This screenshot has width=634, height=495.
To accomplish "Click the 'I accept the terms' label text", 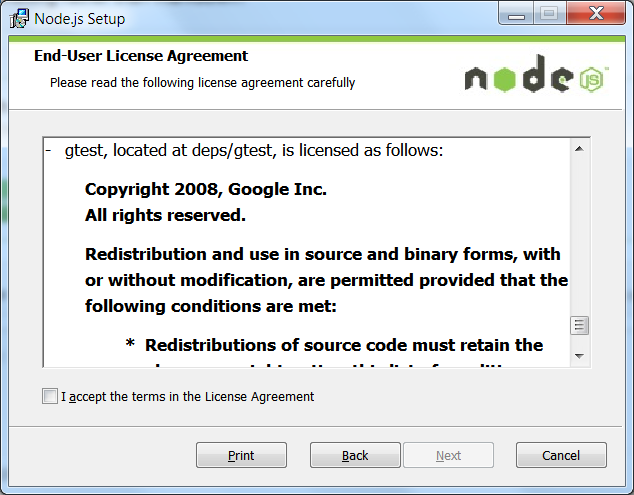I will (188, 397).
